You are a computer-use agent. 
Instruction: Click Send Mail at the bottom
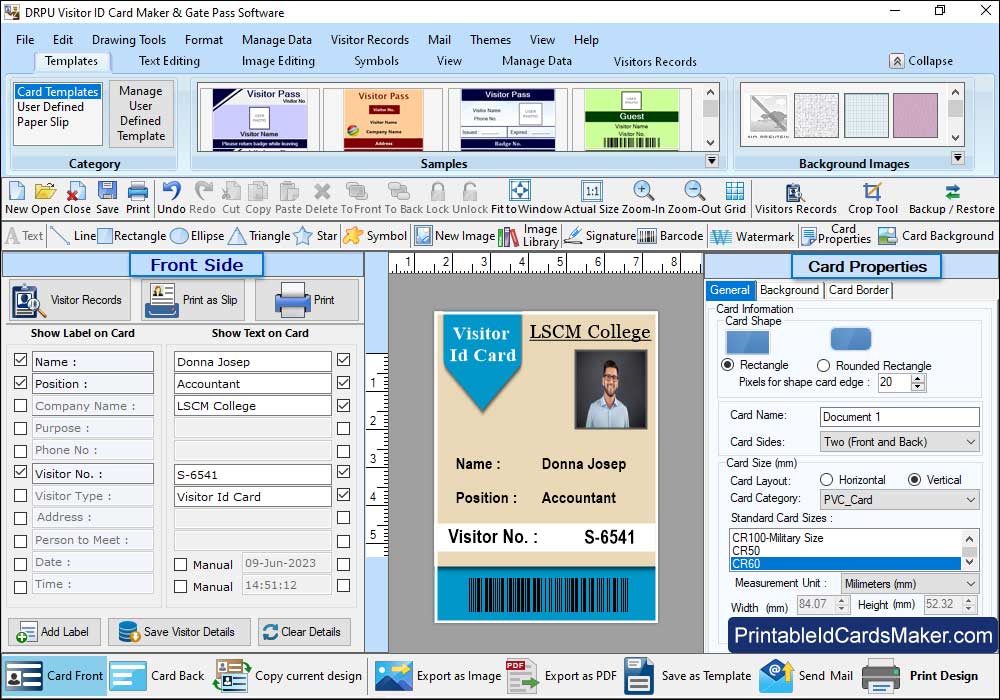coord(806,676)
